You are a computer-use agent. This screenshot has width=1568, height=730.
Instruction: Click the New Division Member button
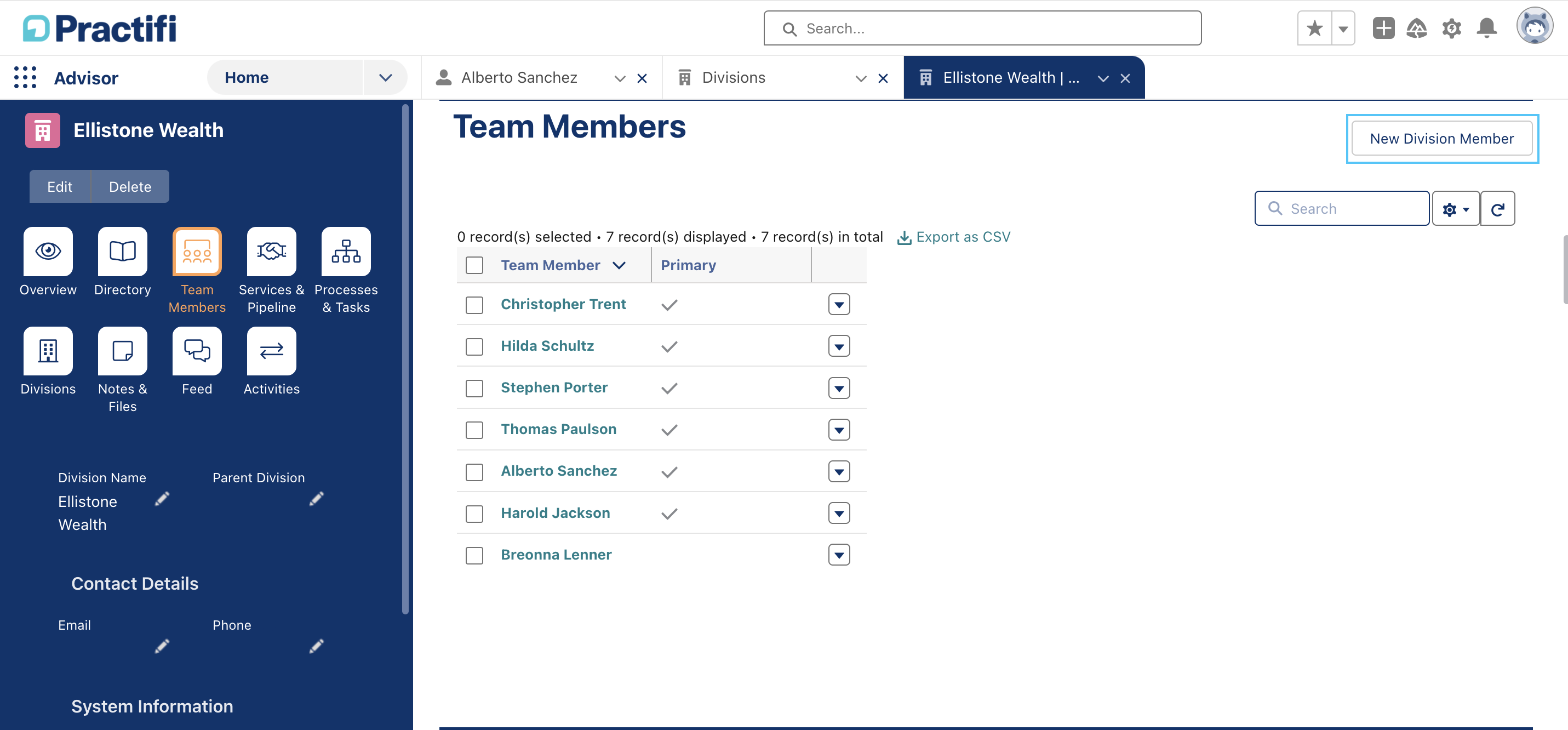click(1441, 138)
